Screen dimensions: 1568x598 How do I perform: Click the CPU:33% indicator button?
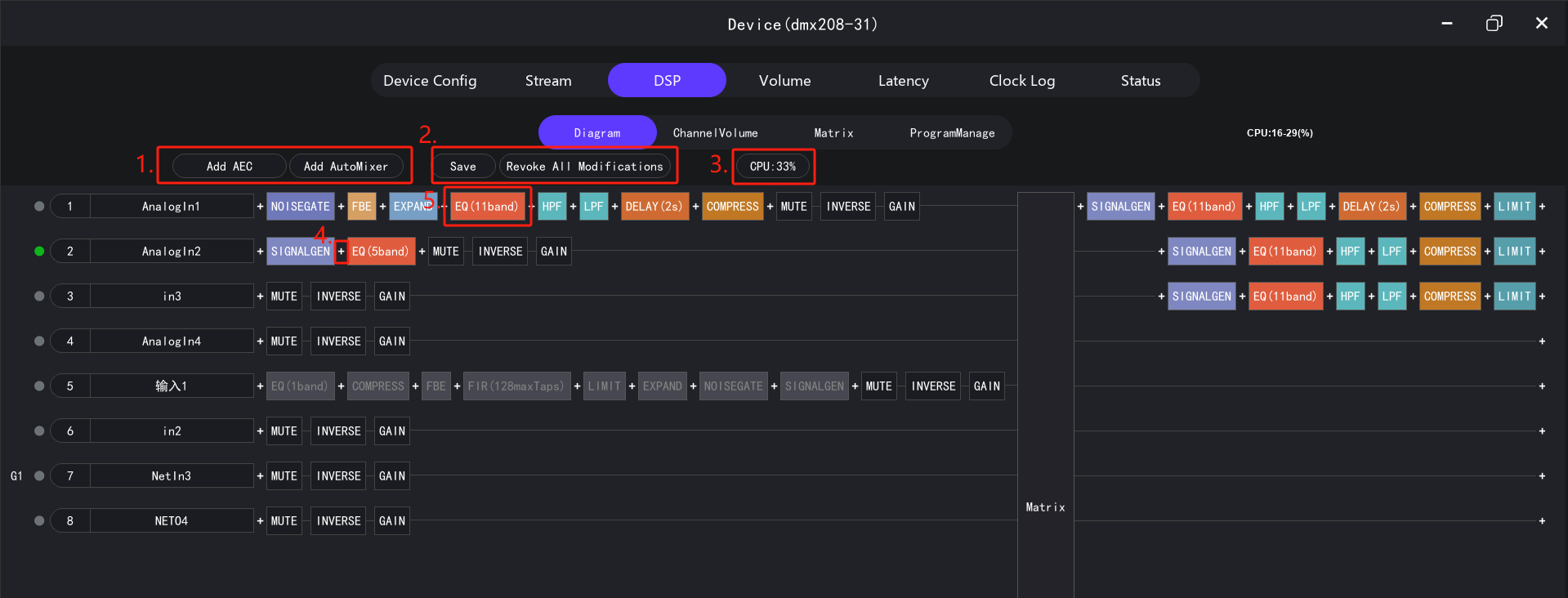click(773, 167)
